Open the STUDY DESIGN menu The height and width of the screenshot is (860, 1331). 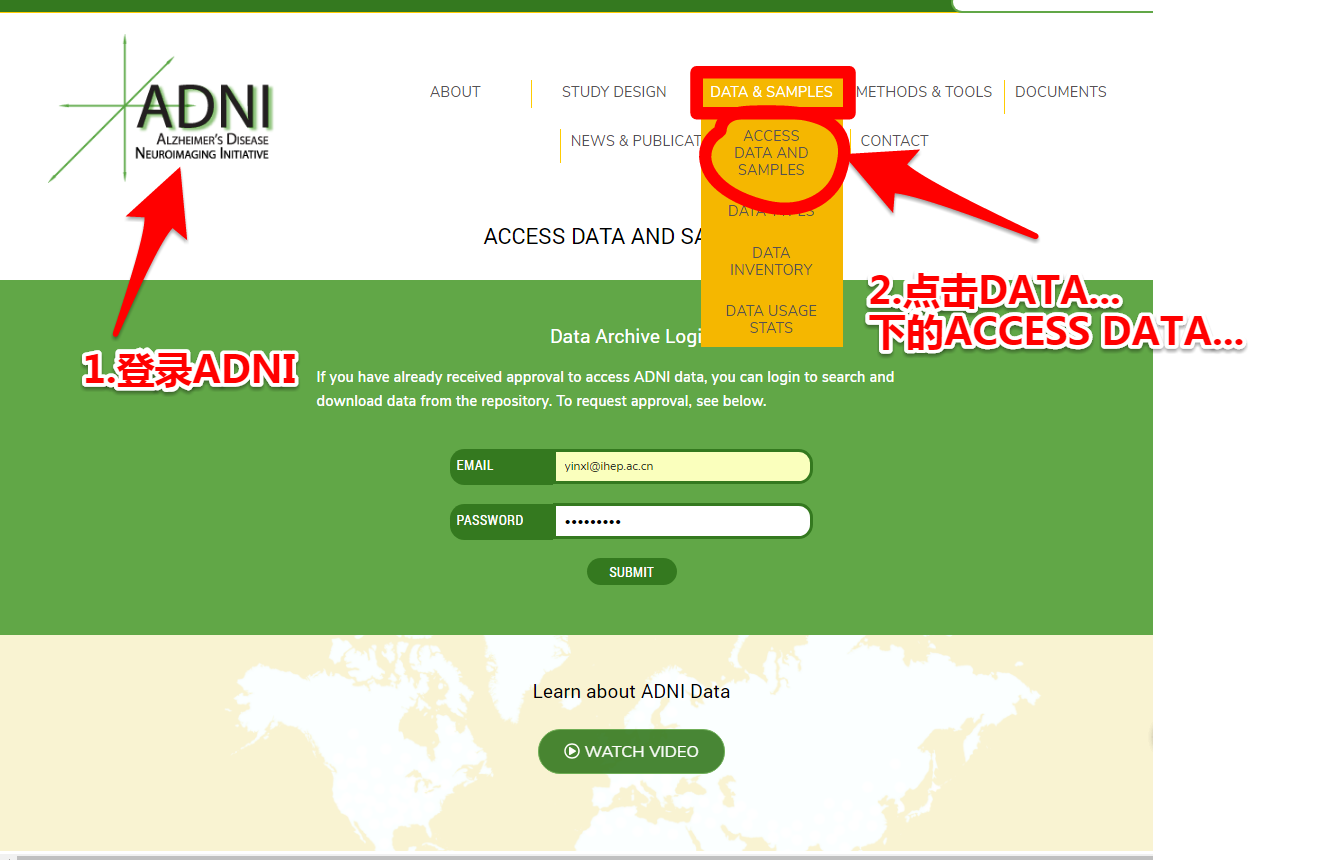[x=614, y=91]
